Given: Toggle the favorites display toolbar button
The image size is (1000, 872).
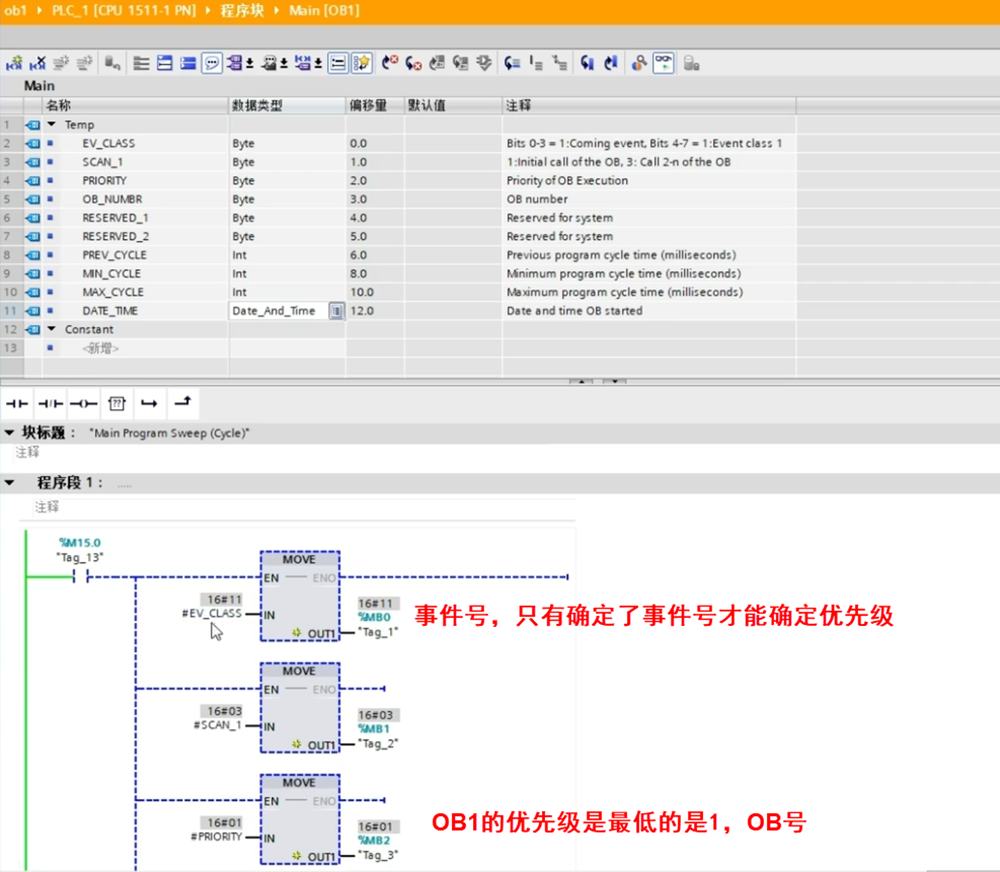Looking at the screenshot, I should pos(362,63).
